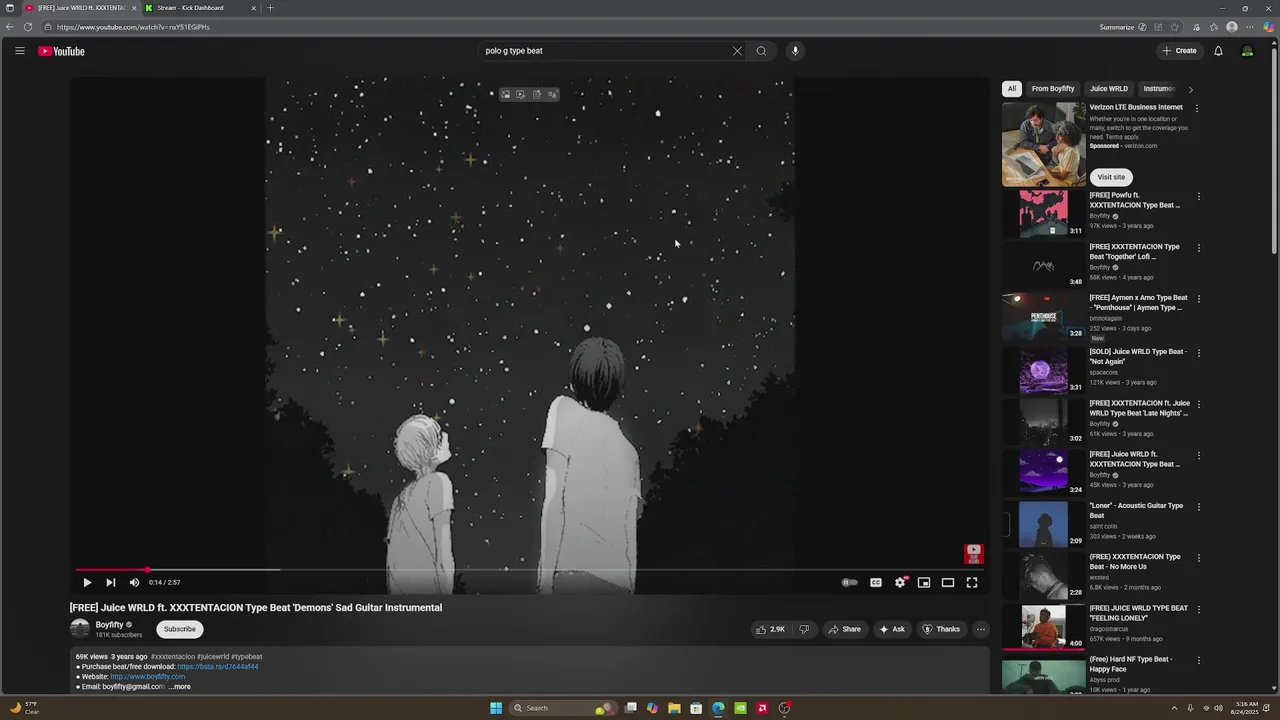The image size is (1280, 720).
Task: Reload the page
Action: click(x=28, y=27)
